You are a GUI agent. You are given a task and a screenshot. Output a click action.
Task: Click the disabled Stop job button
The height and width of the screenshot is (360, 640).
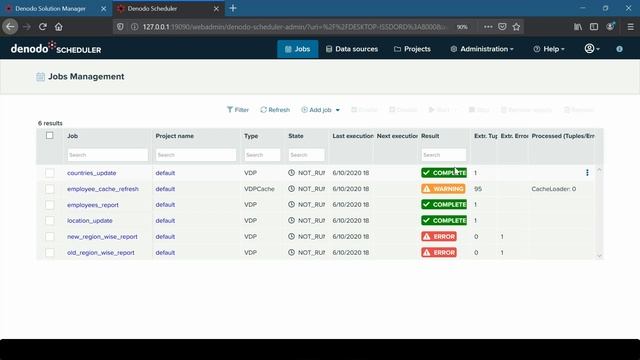479,110
